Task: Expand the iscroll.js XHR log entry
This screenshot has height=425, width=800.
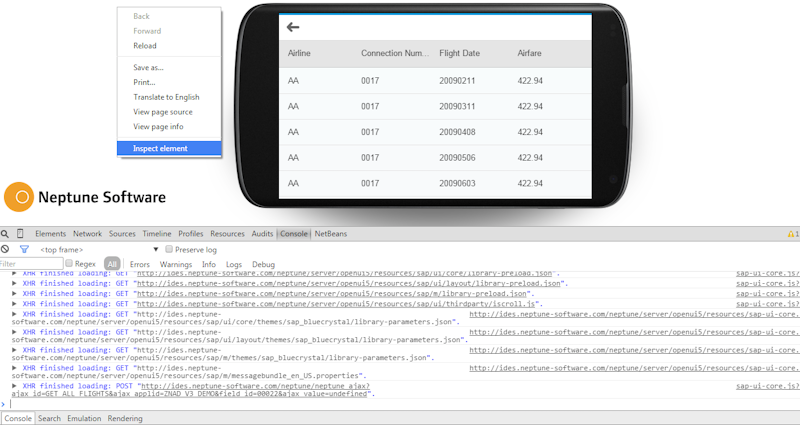Action: click(14, 304)
